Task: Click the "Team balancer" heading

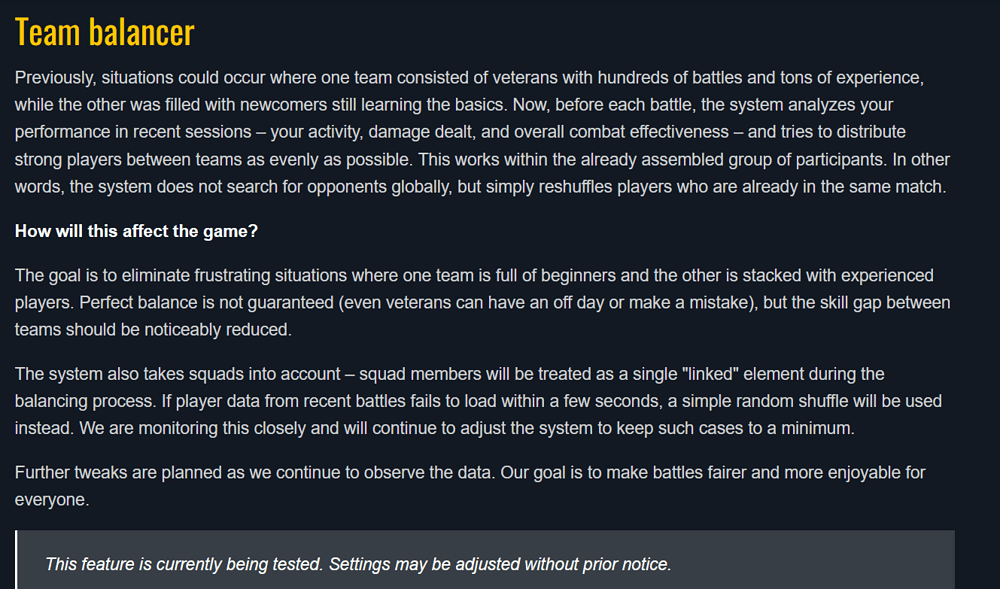Action: (104, 33)
